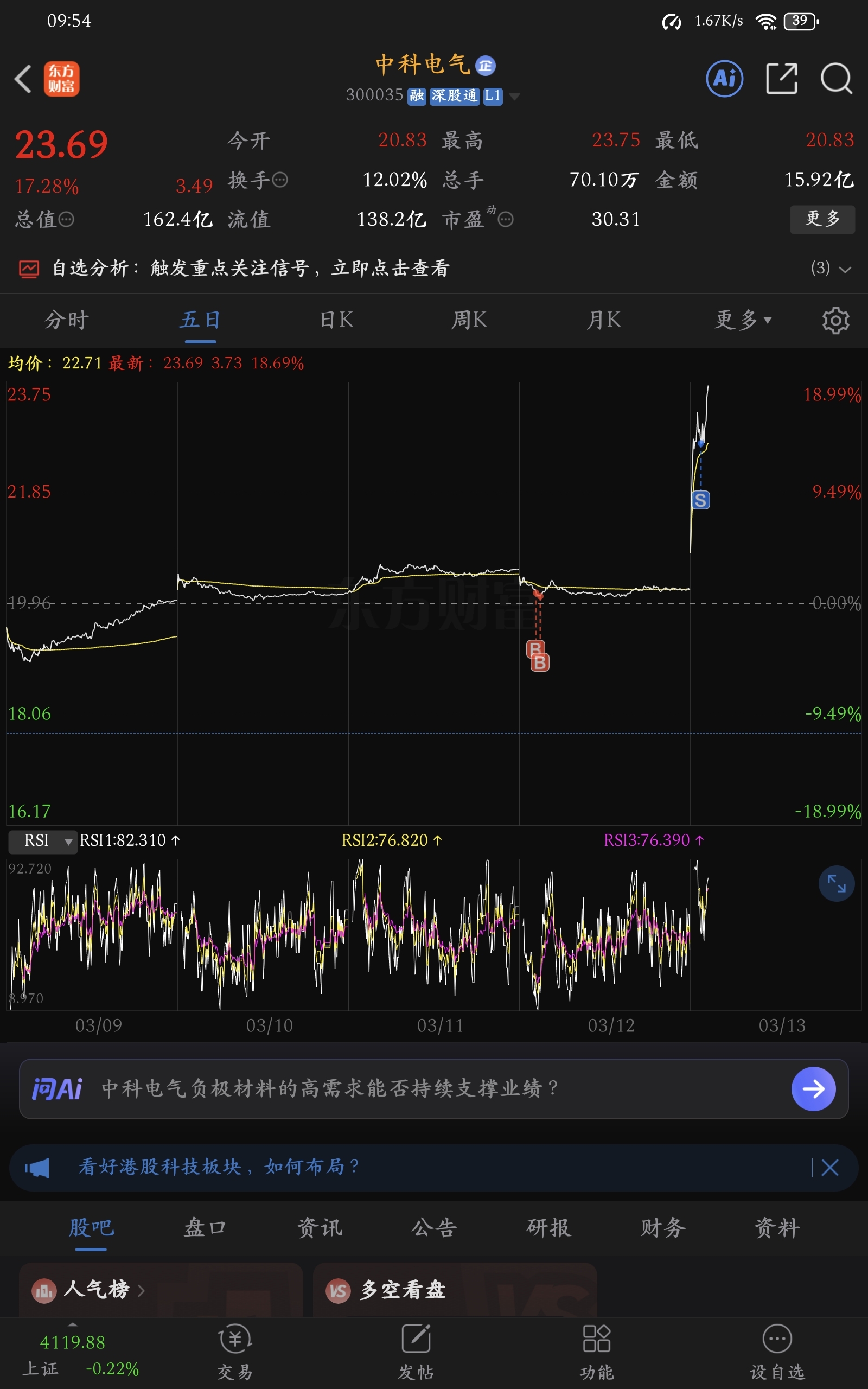The height and width of the screenshot is (1389, 868).
Task: Open the 更多 chart period dropdown
Action: point(742,320)
